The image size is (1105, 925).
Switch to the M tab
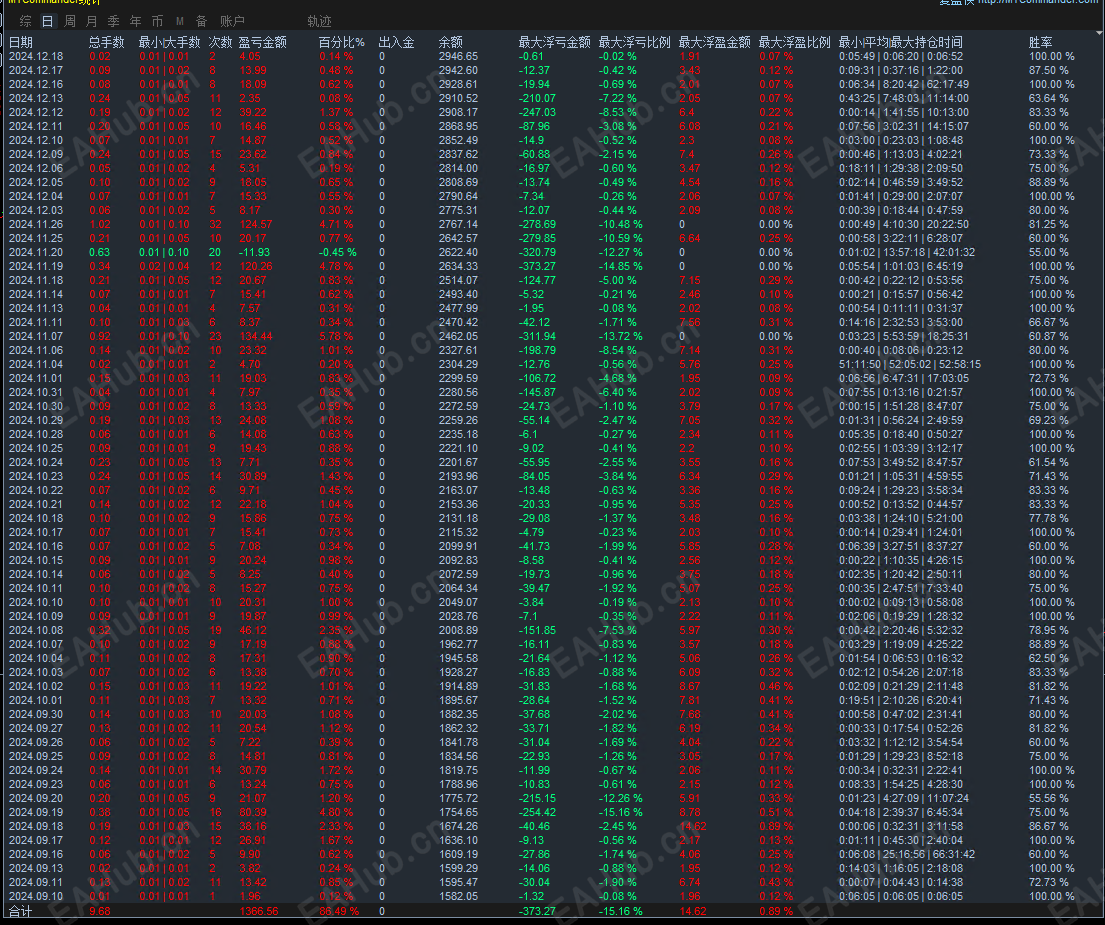tap(180, 21)
